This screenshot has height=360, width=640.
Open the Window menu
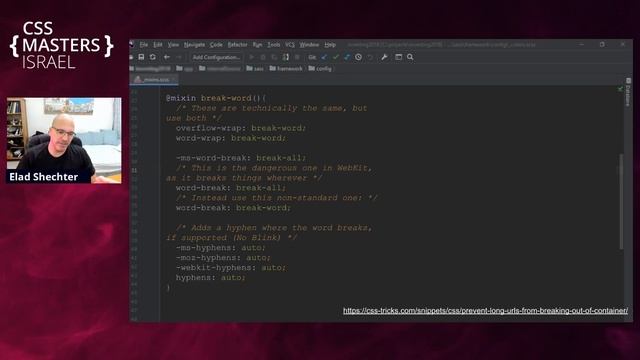pyautogui.click(x=309, y=44)
